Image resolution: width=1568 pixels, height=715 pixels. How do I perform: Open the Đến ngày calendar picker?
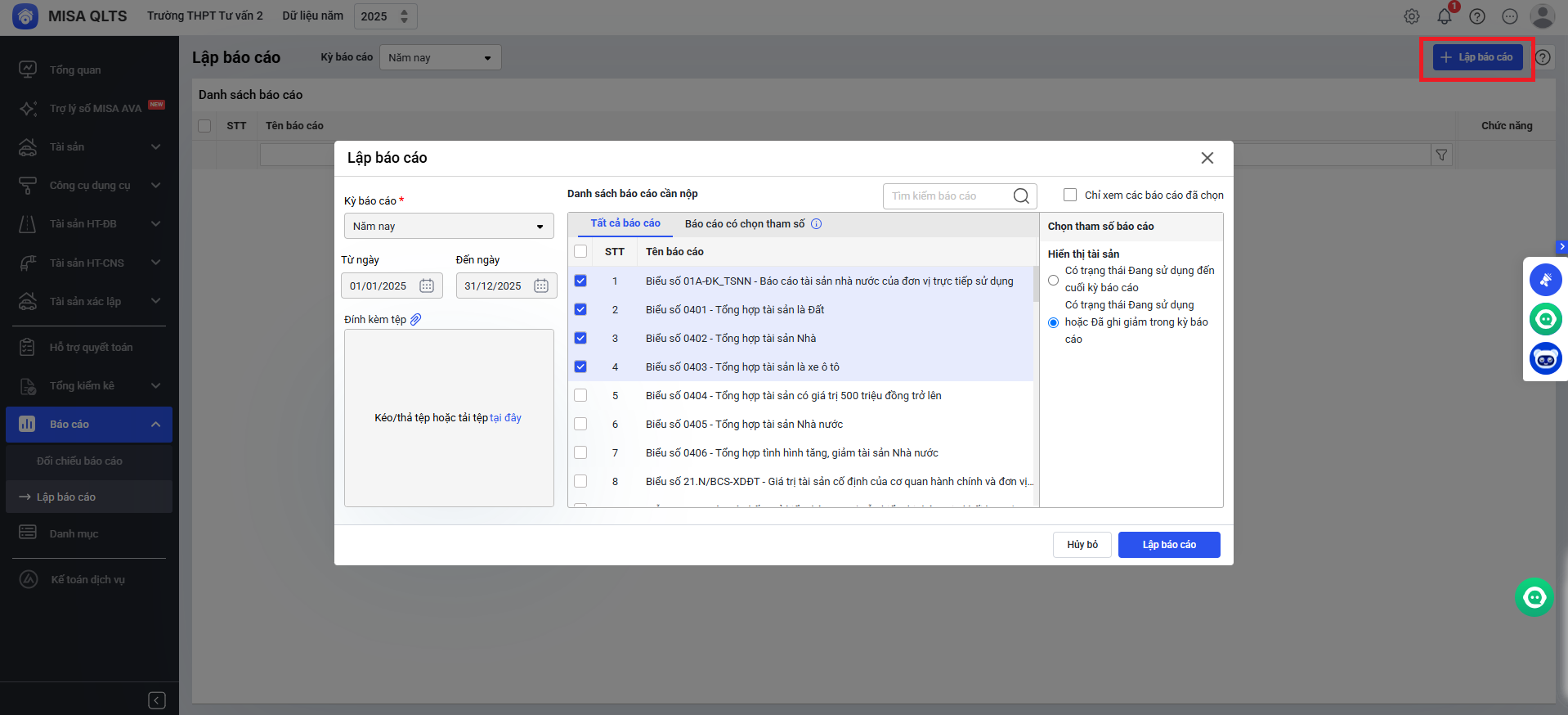point(541,286)
